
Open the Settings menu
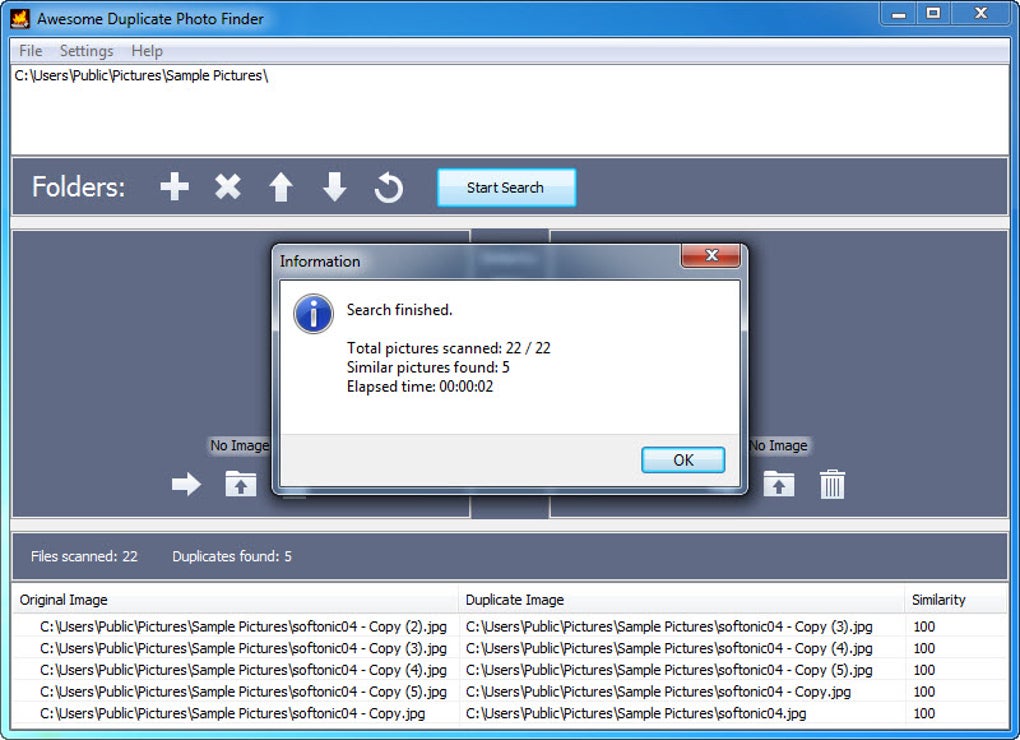[87, 51]
